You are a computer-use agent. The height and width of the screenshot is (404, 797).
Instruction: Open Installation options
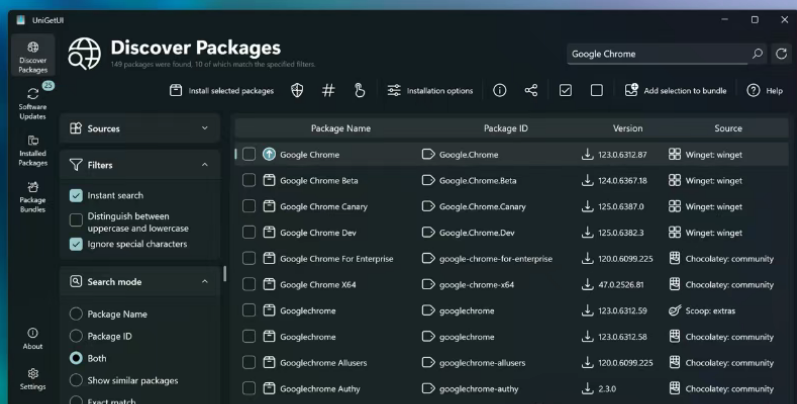430,90
